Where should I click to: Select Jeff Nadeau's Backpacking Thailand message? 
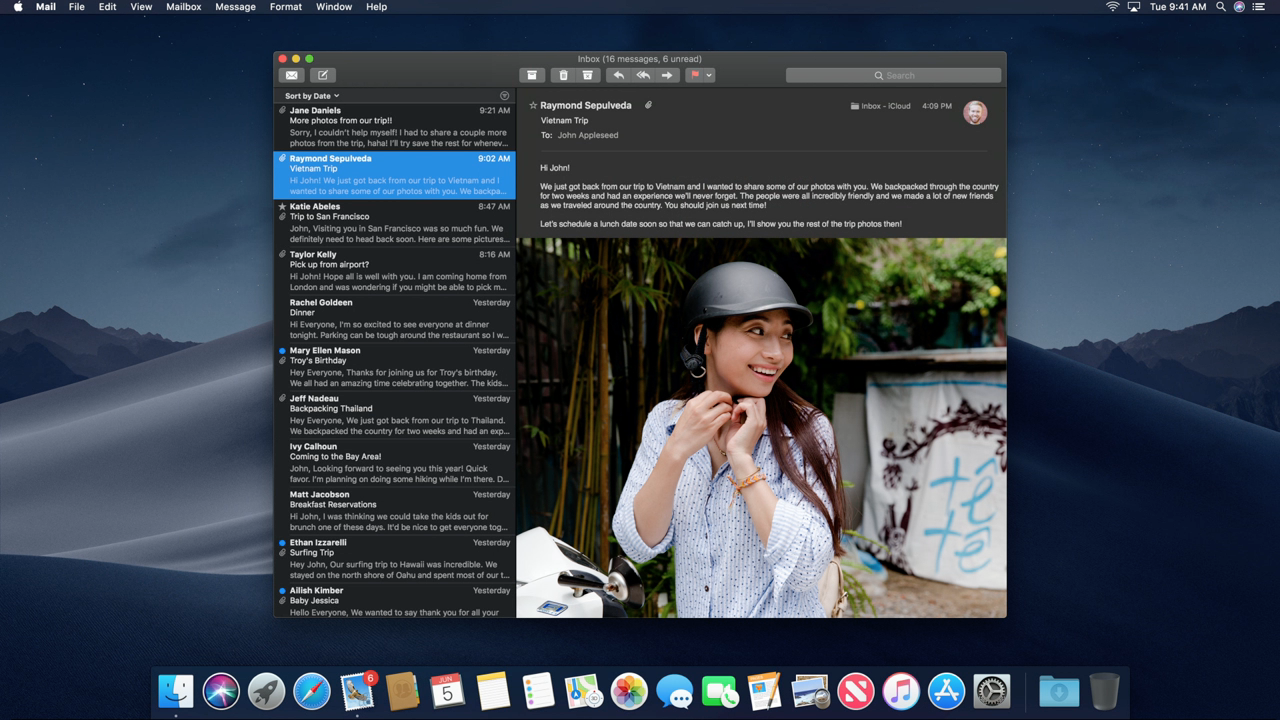tap(395, 415)
